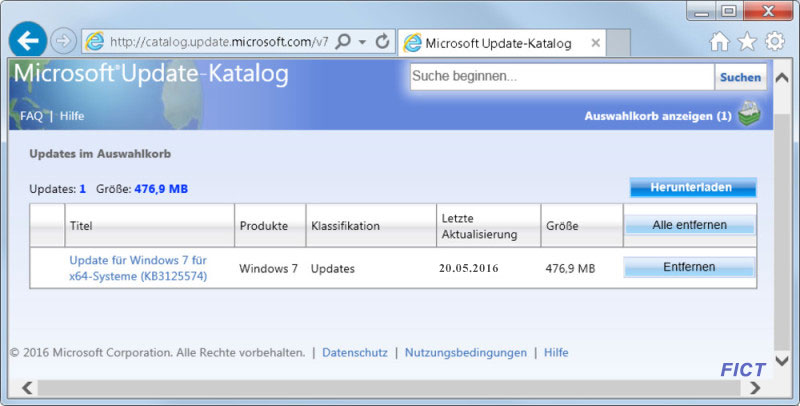Sort by the Produkte column header
The image size is (800, 406).
pyautogui.click(x=270, y=226)
